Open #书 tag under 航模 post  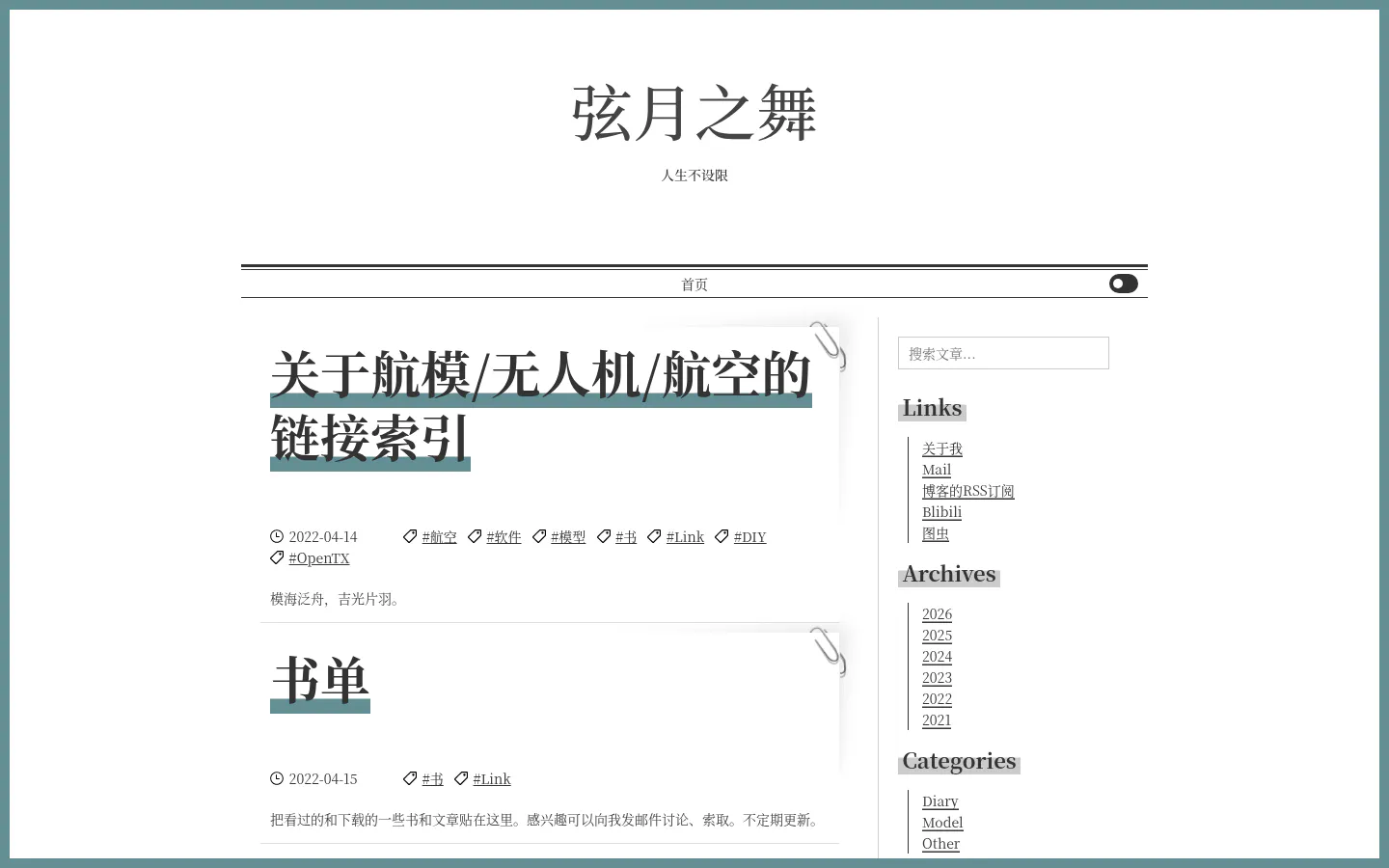pos(626,537)
